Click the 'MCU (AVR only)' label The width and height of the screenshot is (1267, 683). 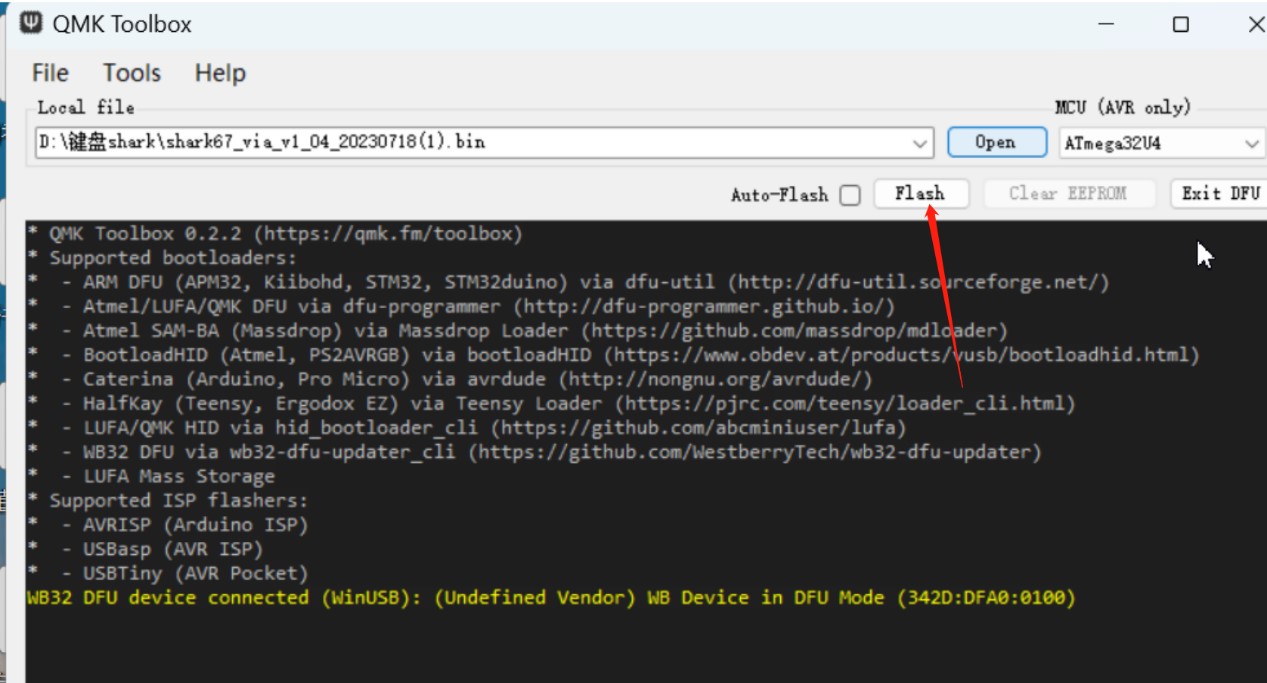point(1123,107)
